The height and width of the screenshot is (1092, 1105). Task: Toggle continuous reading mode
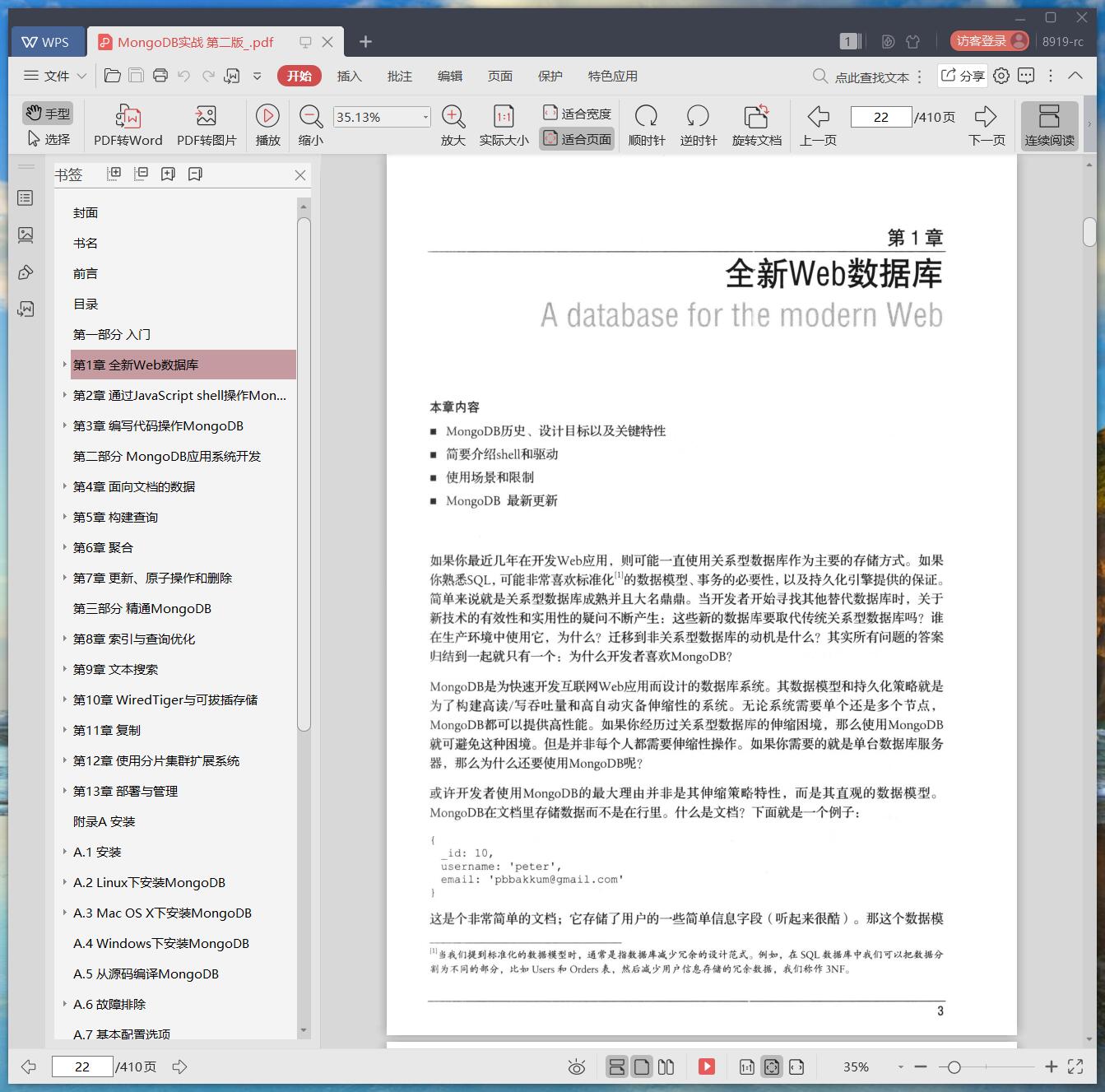pos(1049,125)
